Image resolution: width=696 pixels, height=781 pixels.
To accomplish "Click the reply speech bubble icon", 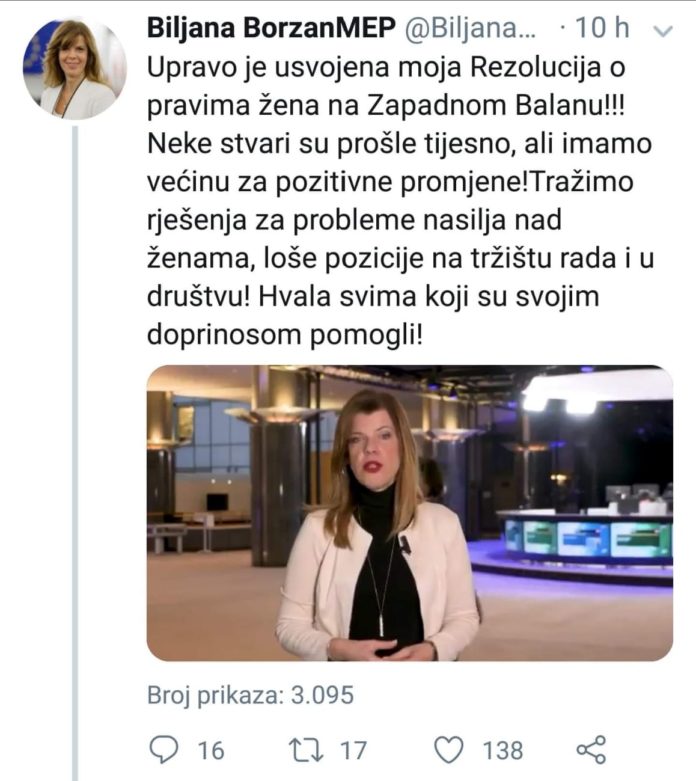I will tap(163, 749).
